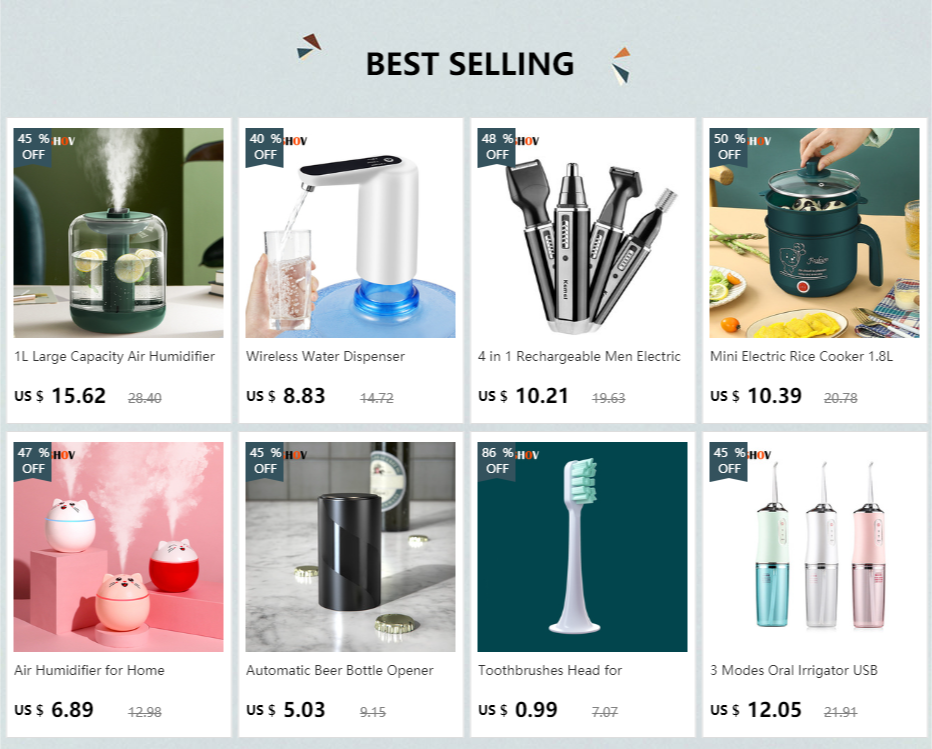The width and height of the screenshot is (932, 749).
Task: Open the Automatic Beer Bottle Opener title link
Action: point(339,670)
